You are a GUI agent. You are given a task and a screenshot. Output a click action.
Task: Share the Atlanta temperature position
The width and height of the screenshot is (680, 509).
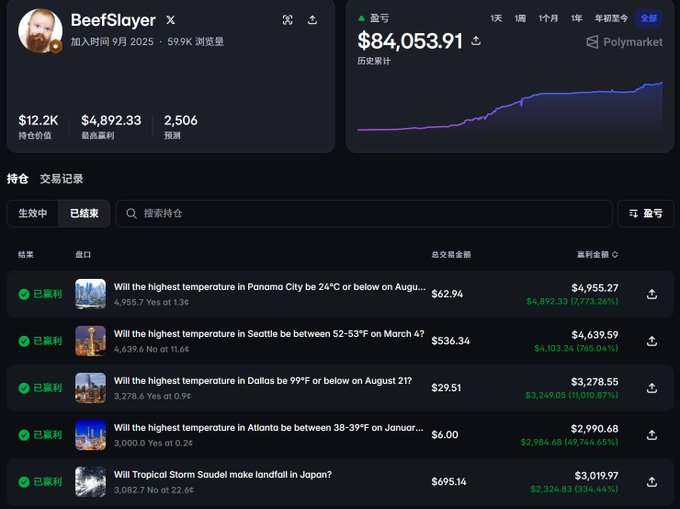[652, 435]
